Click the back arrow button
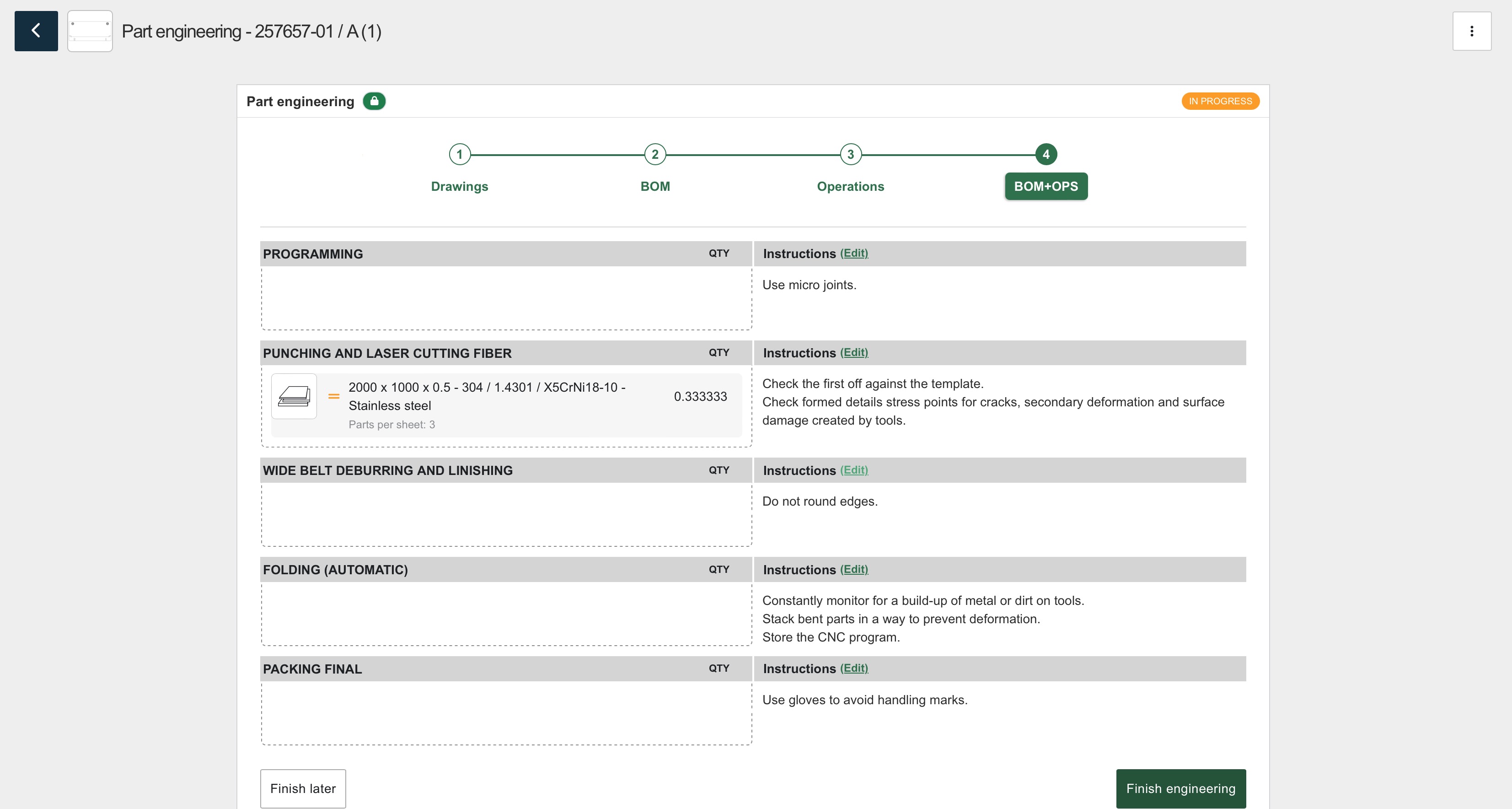This screenshot has height=809, width=1512. [36, 31]
